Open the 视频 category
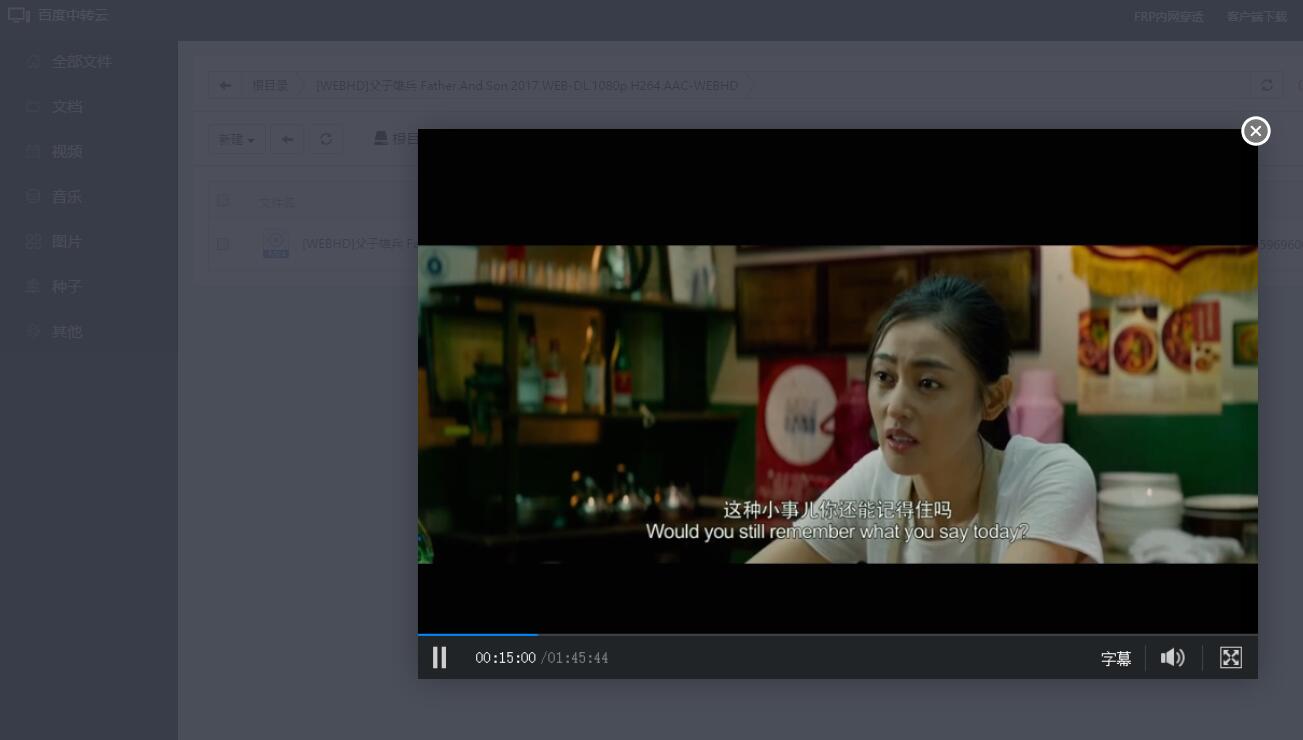Viewport: 1303px width, 740px height. [67, 152]
